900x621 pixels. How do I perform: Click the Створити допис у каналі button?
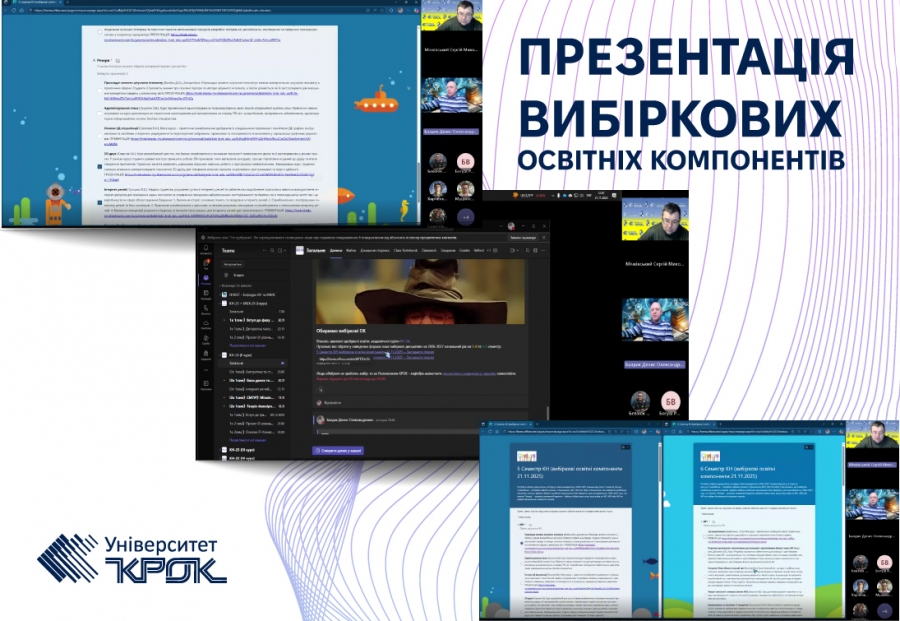point(340,450)
